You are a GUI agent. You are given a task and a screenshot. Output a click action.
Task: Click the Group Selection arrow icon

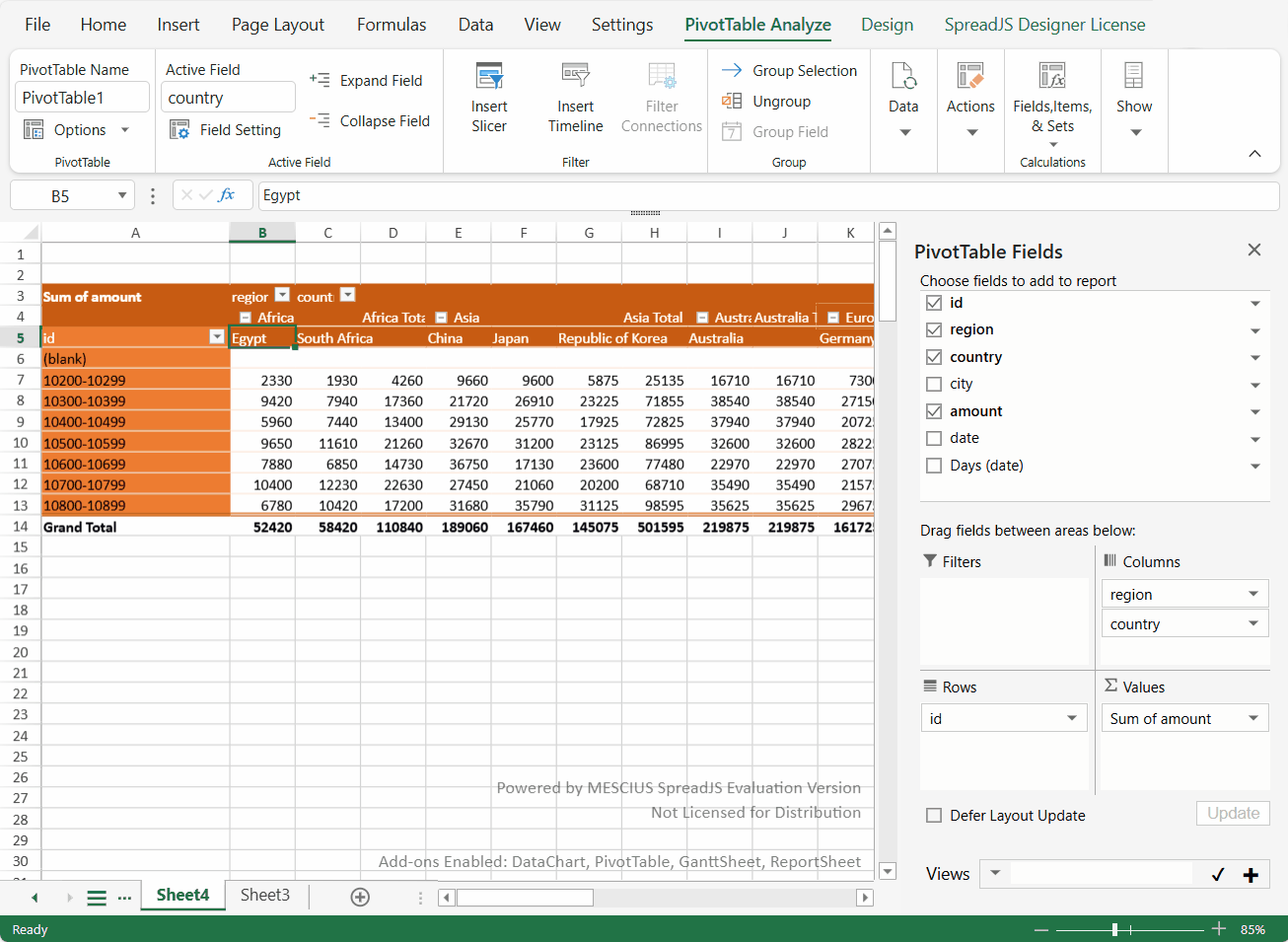[x=732, y=70]
